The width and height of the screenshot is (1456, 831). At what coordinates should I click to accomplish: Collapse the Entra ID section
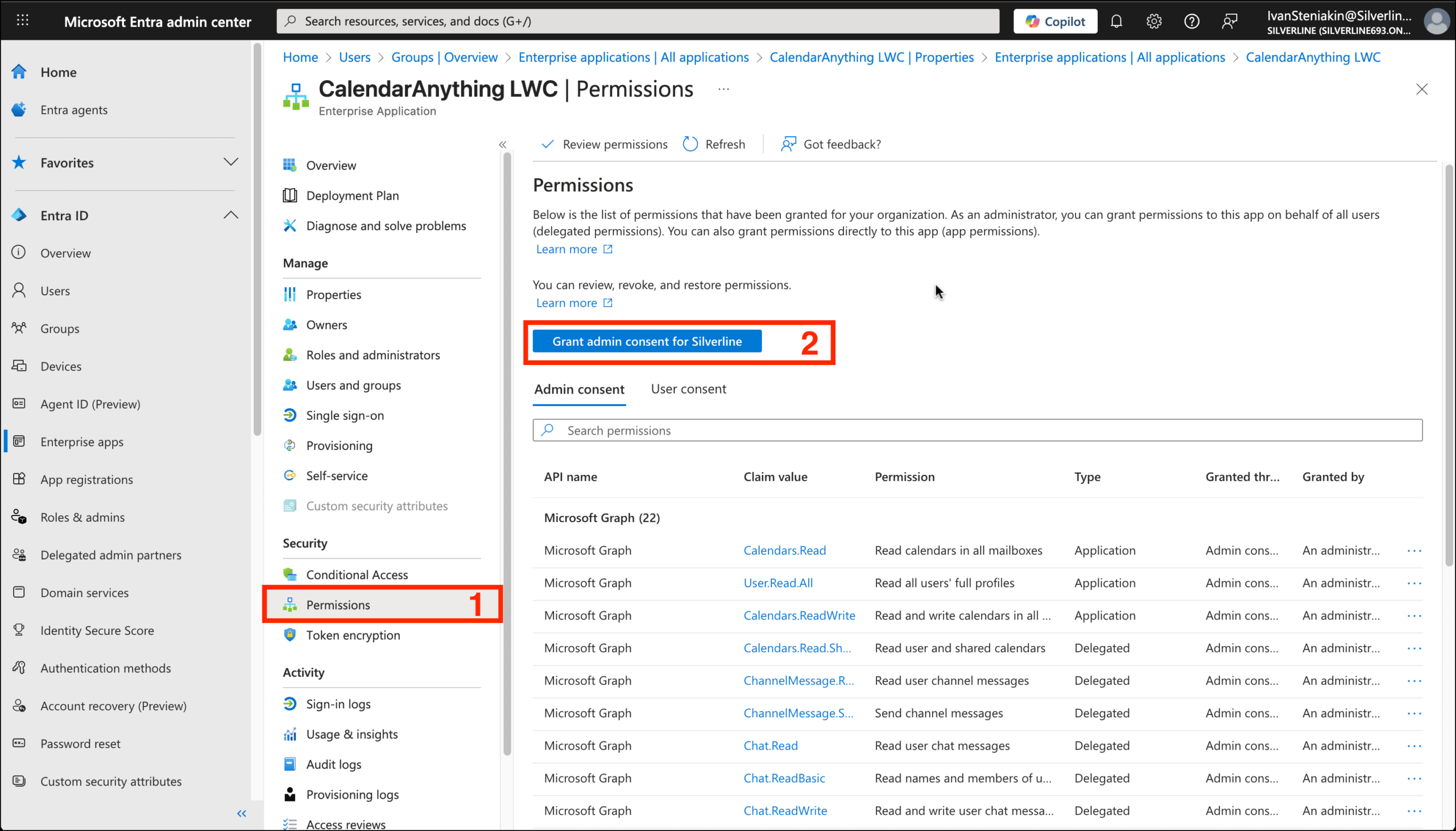coord(230,215)
